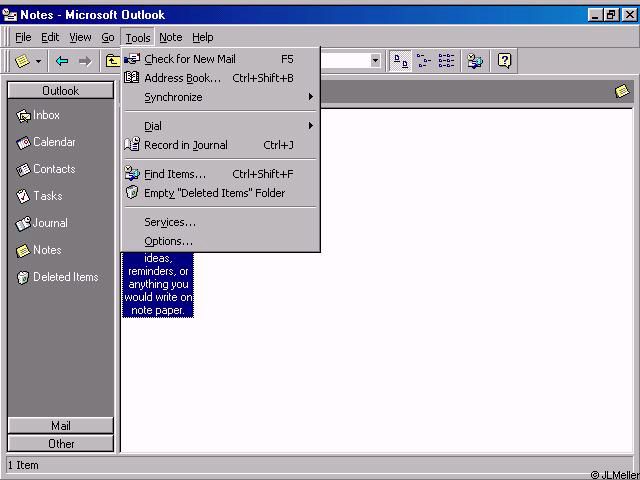This screenshot has width=640, height=480.
Task: Switch to List view in toolbar
Action: [x=446, y=61]
